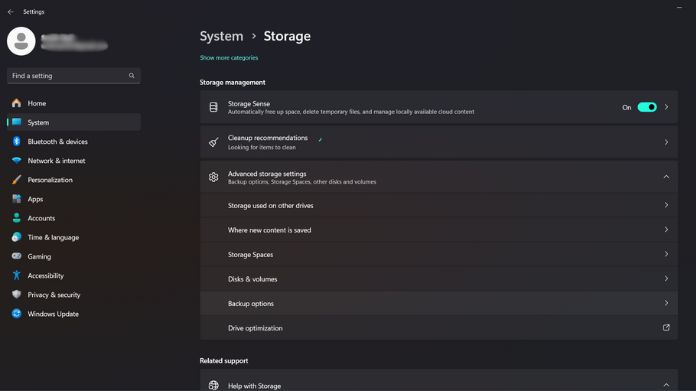Open the Storage Spaces row chevron
The height and width of the screenshot is (391, 696).
tap(666, 254)
